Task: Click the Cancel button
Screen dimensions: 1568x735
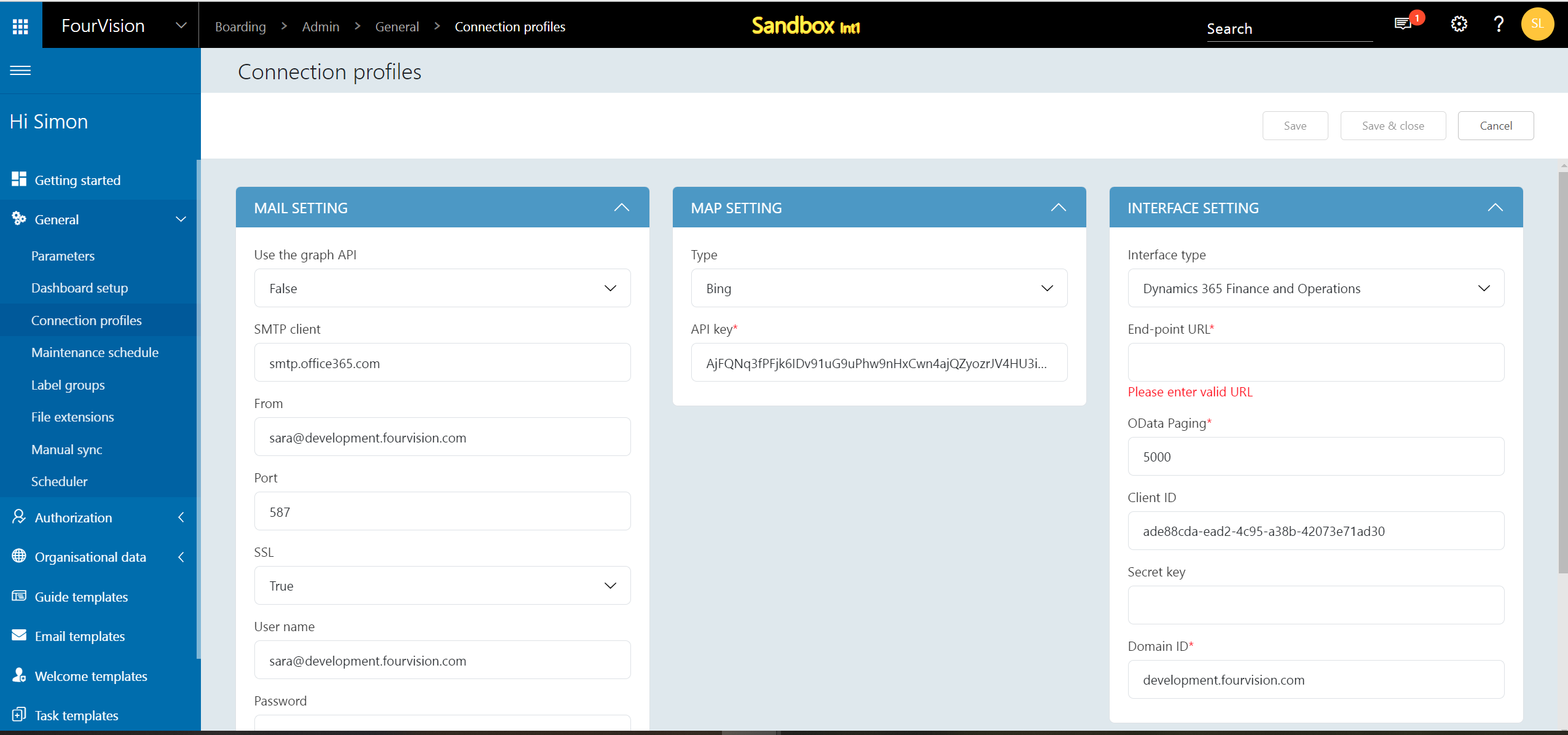Action: tap(1495, 125)
